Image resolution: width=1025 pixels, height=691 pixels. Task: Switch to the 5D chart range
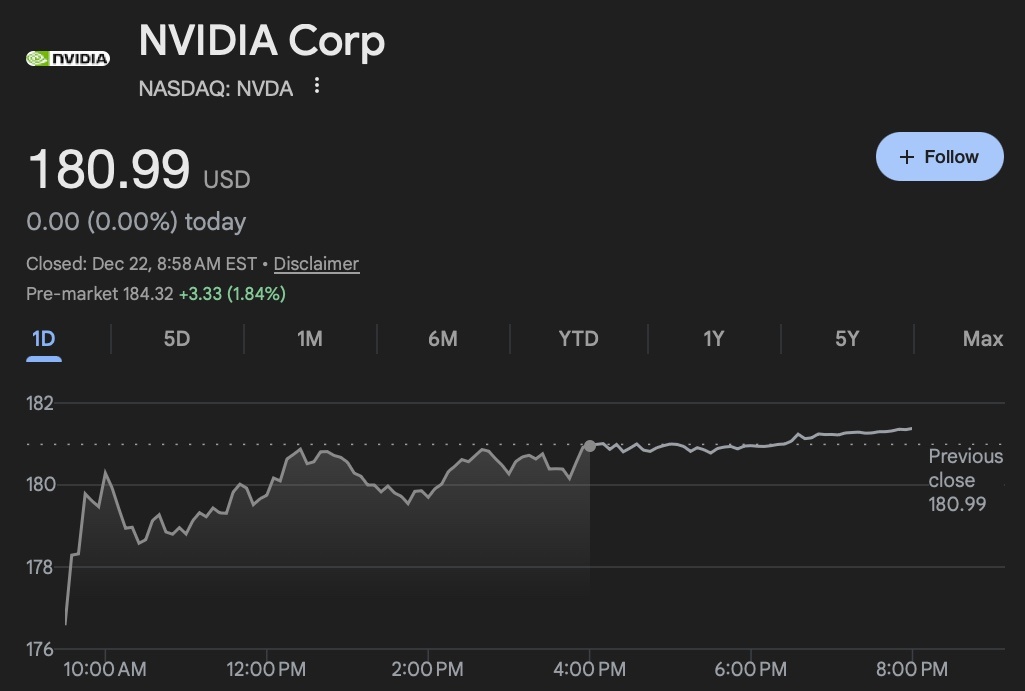point(176,339)
